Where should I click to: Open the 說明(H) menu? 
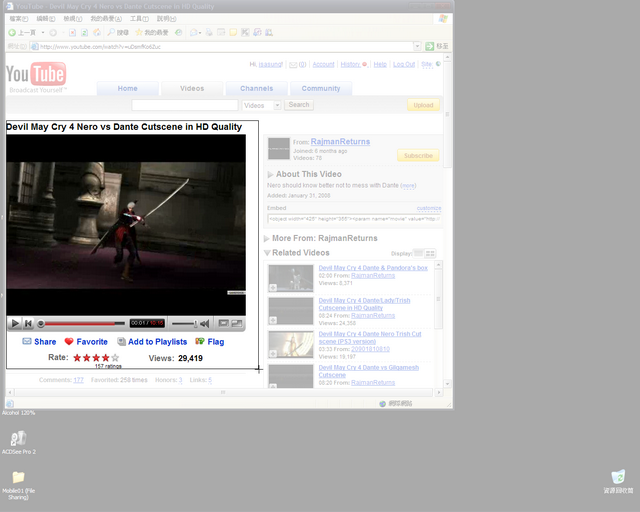click(x=167, y=19)
